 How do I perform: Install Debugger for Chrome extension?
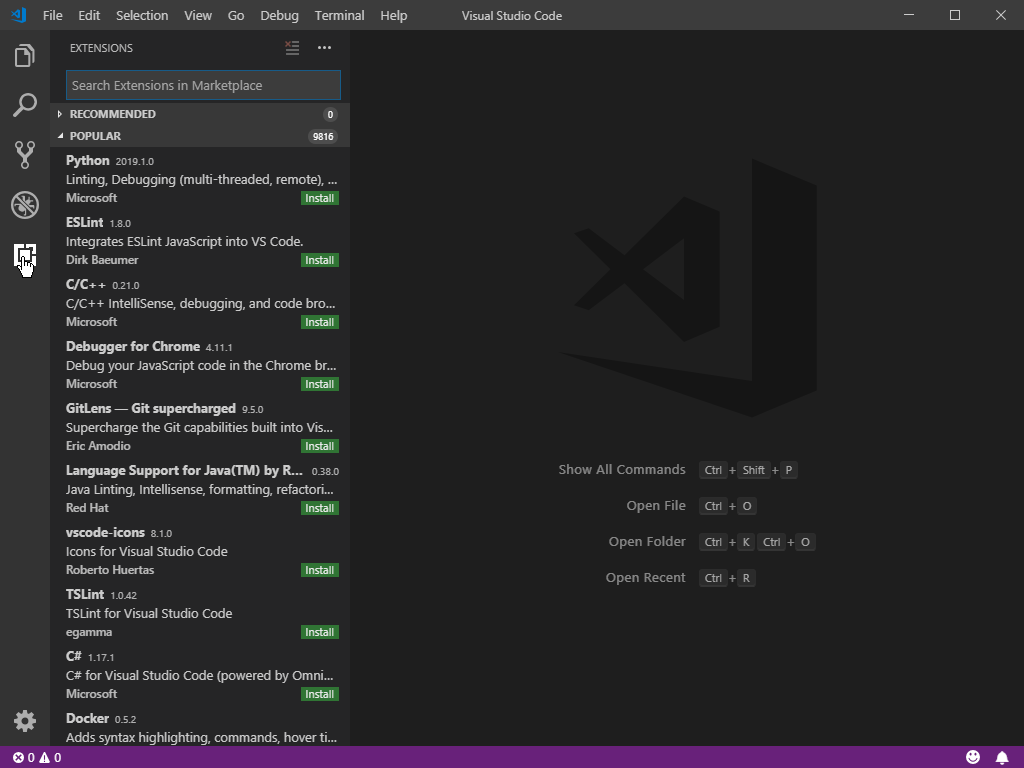[320, 384]
